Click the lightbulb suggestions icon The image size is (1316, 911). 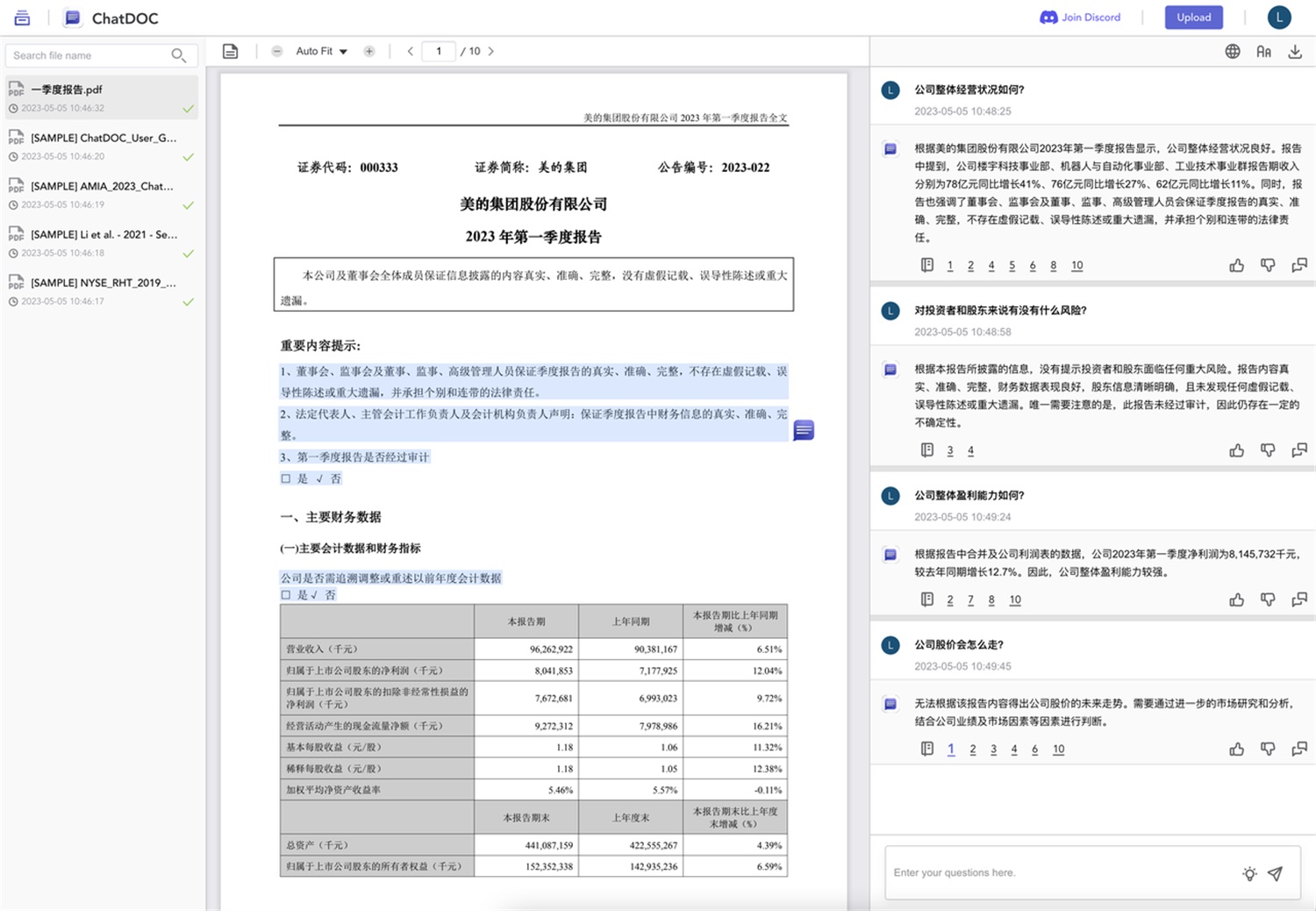pos(1249,873)
